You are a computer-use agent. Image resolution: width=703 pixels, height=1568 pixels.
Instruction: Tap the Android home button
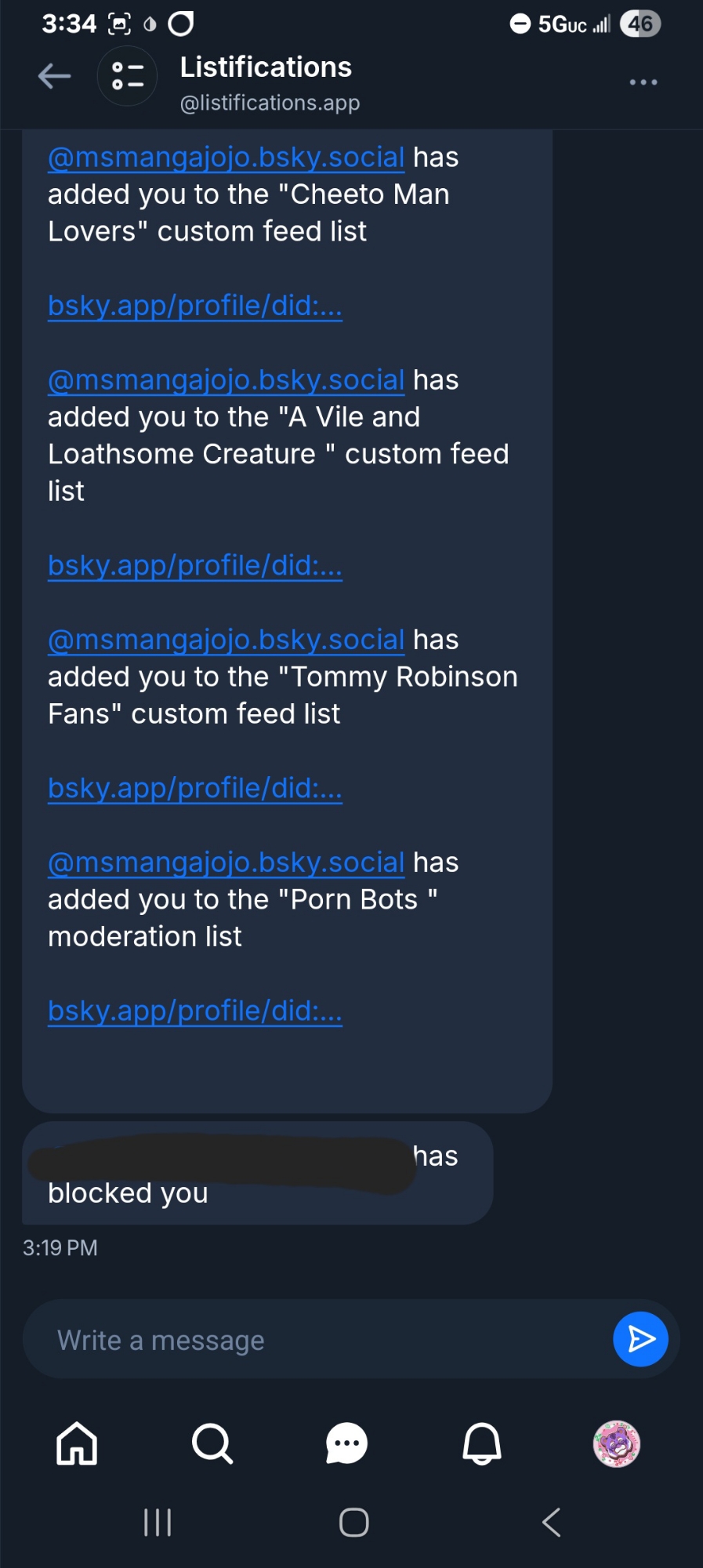tap(353, 1523)
